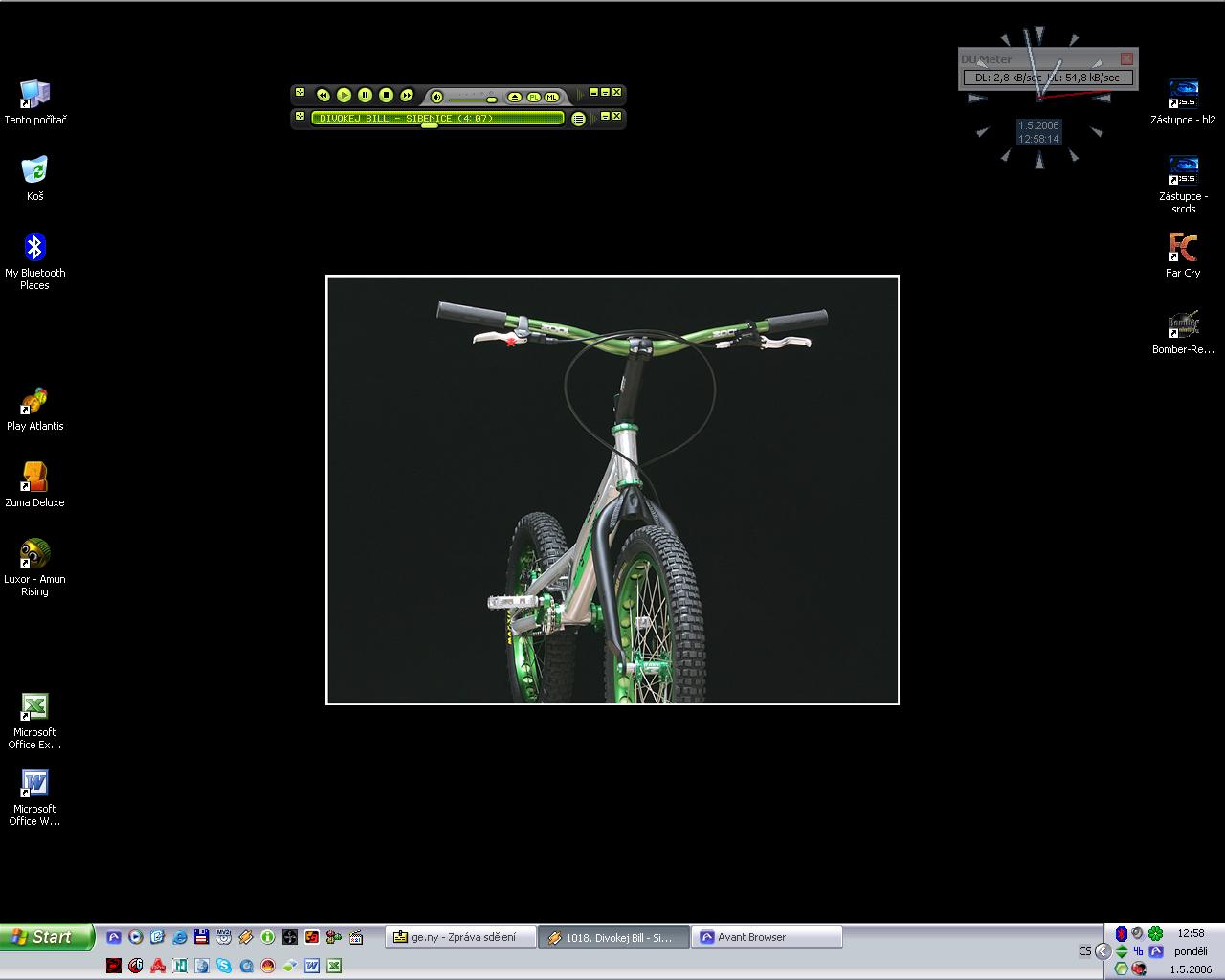
Task: Click green clover tray icon
Action: pyautogui.click(x=1156, y=933)
